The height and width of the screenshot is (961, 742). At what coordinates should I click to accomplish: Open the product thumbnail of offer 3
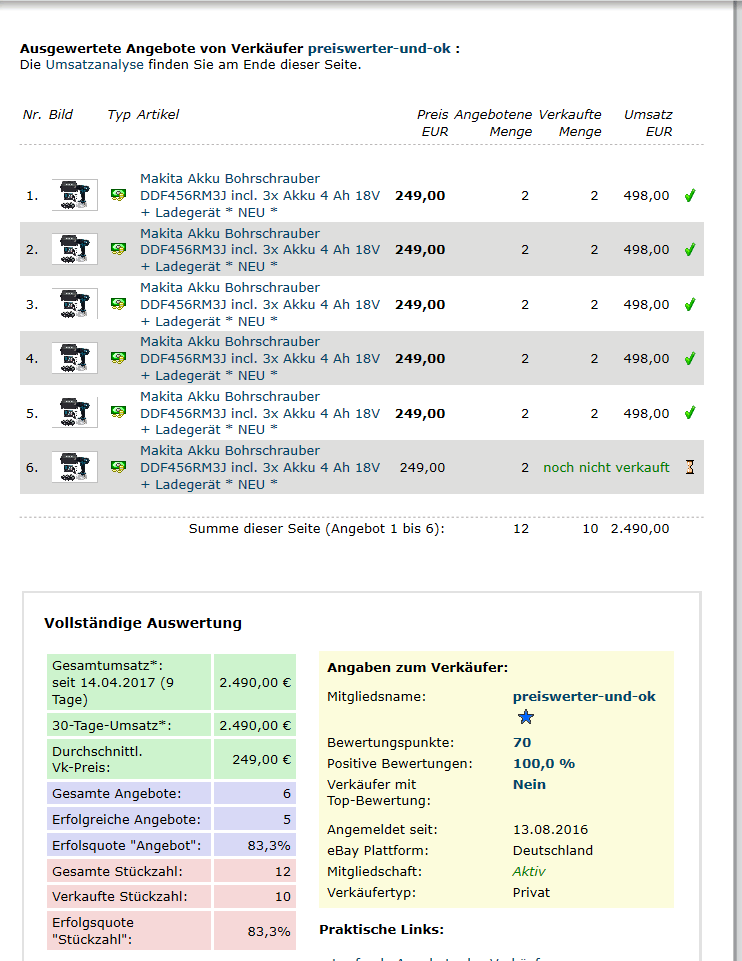coord(74,304)
